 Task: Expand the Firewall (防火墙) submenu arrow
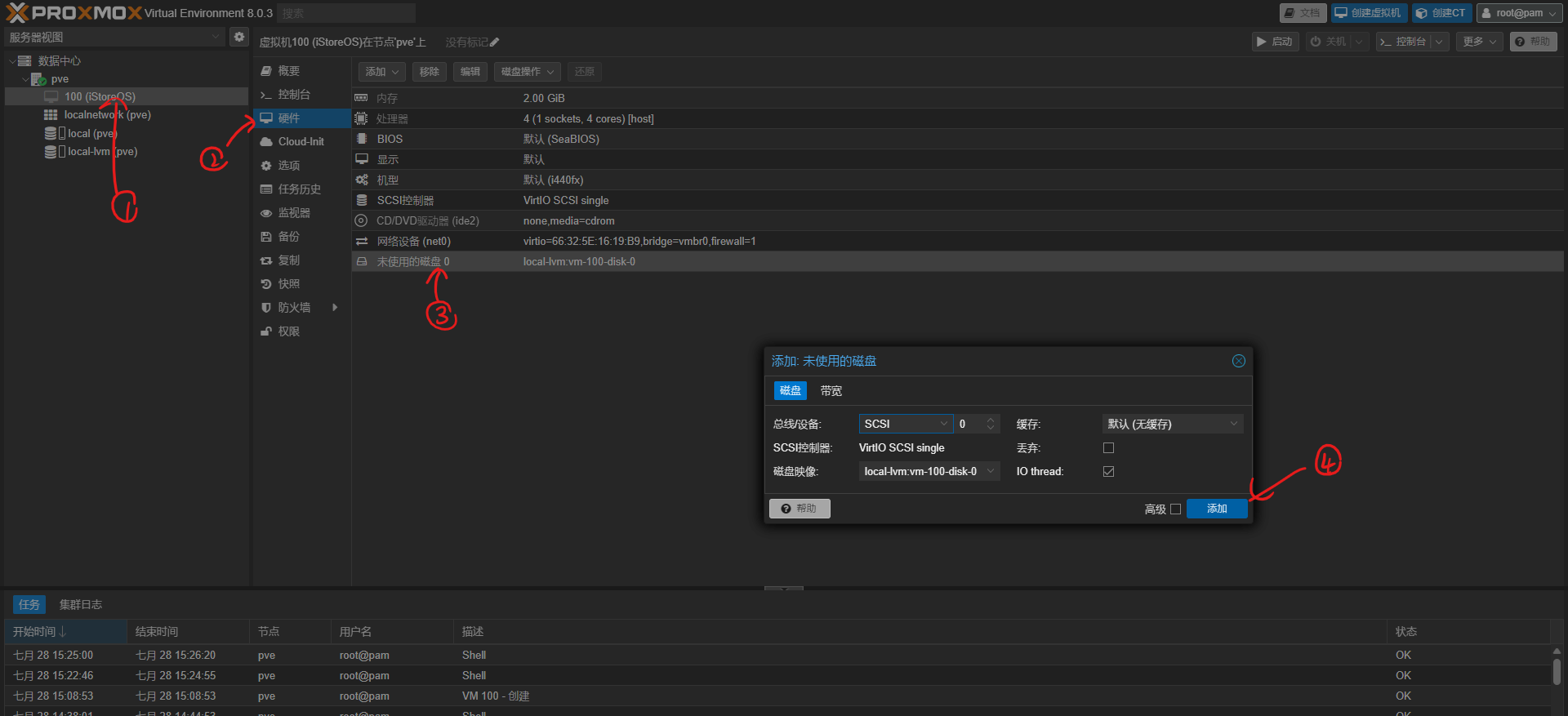[335, 307]
